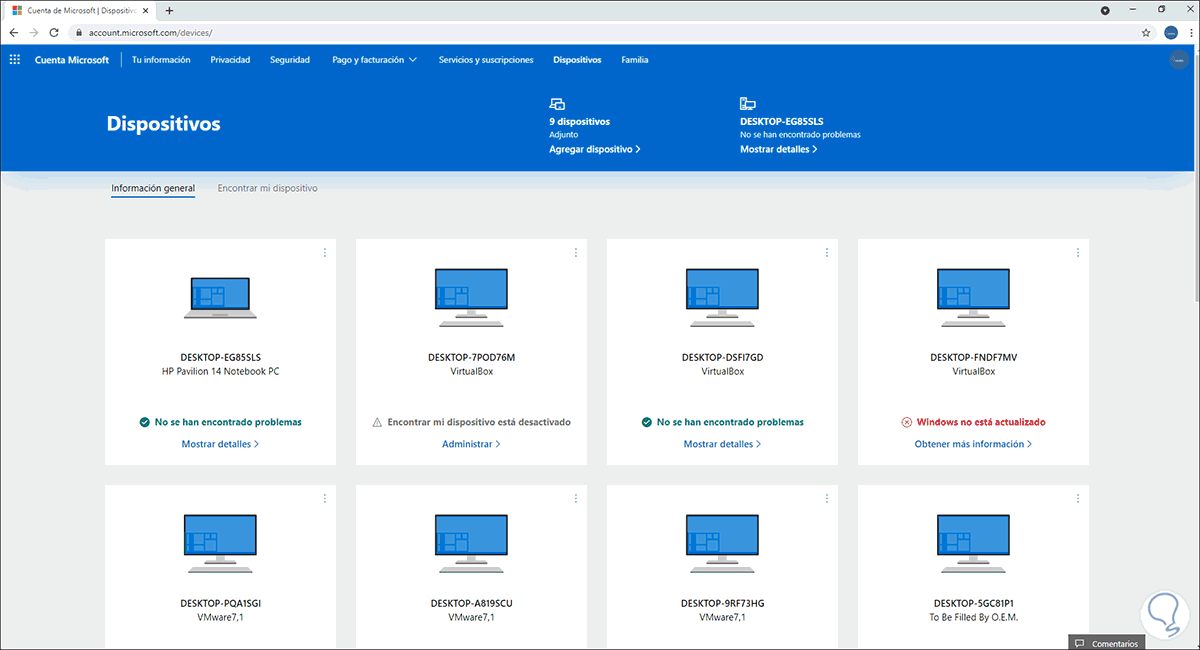Click Mostrar detalles under DESKTOP-EG85SLS card

[x=220, y=444]
